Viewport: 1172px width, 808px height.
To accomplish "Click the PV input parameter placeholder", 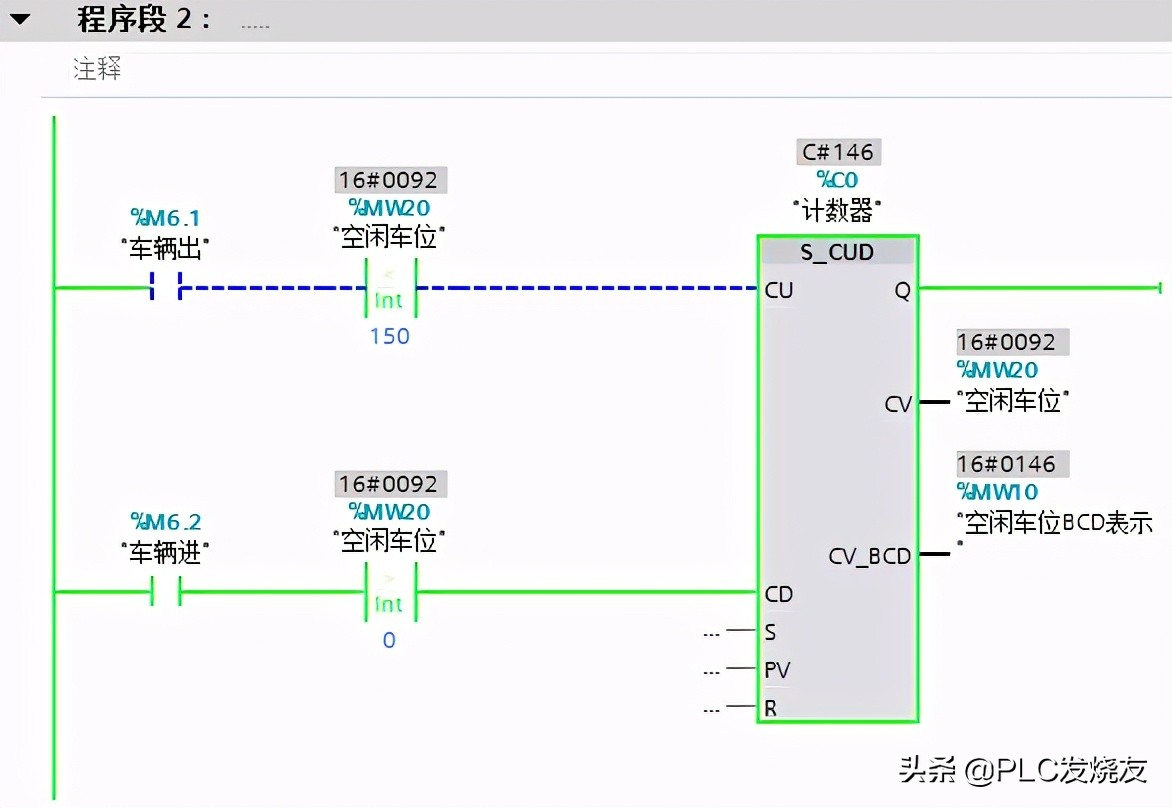I will point(712,670).
